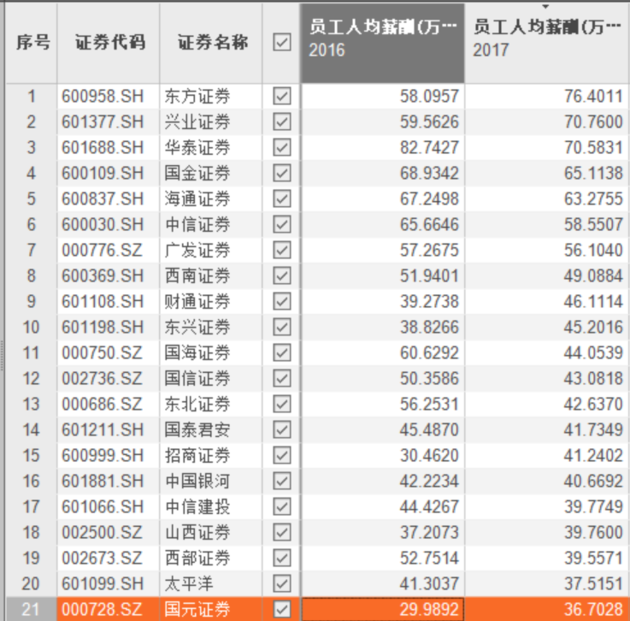Select the 中国银河 name cell
The image size is (630, 621).
(197, 481)
